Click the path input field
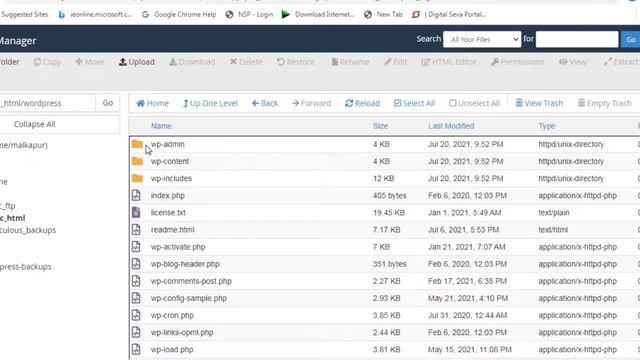Image resolution: width=640 pixels, height=360 pixels. coord(47,103)
